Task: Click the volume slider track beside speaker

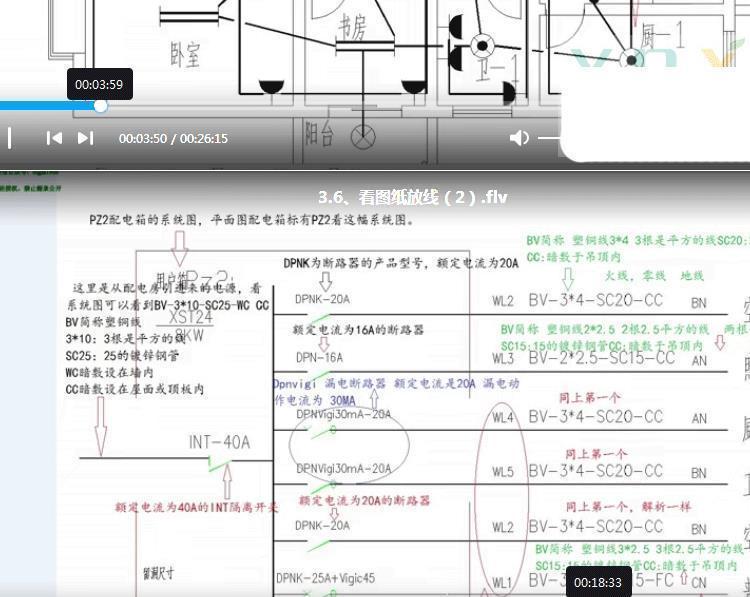Action: coord(550,138)
